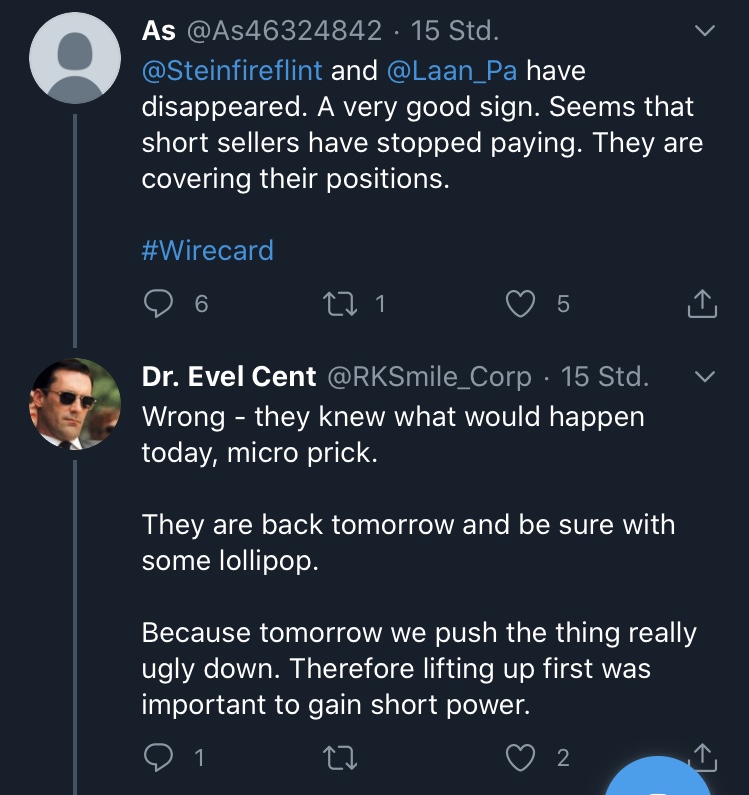View the As profile avatar
The image size is (749, 795).
pyautogui.click(x=75, y=59)
